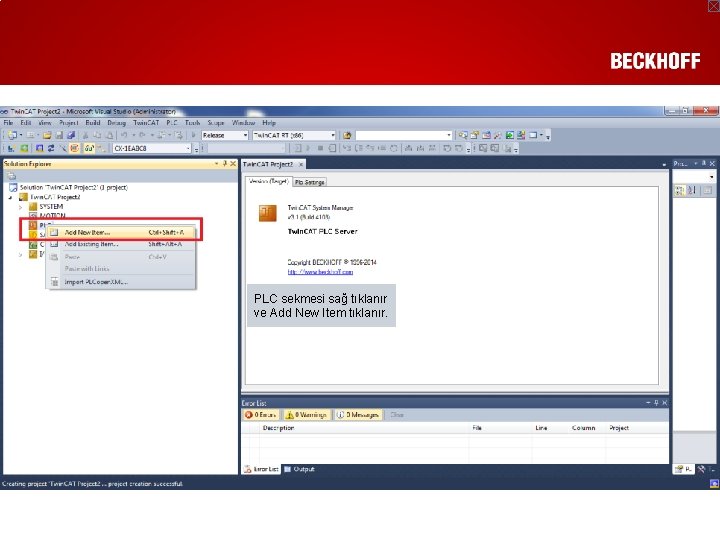Click the New Project toolbar icon

[12, 135]
